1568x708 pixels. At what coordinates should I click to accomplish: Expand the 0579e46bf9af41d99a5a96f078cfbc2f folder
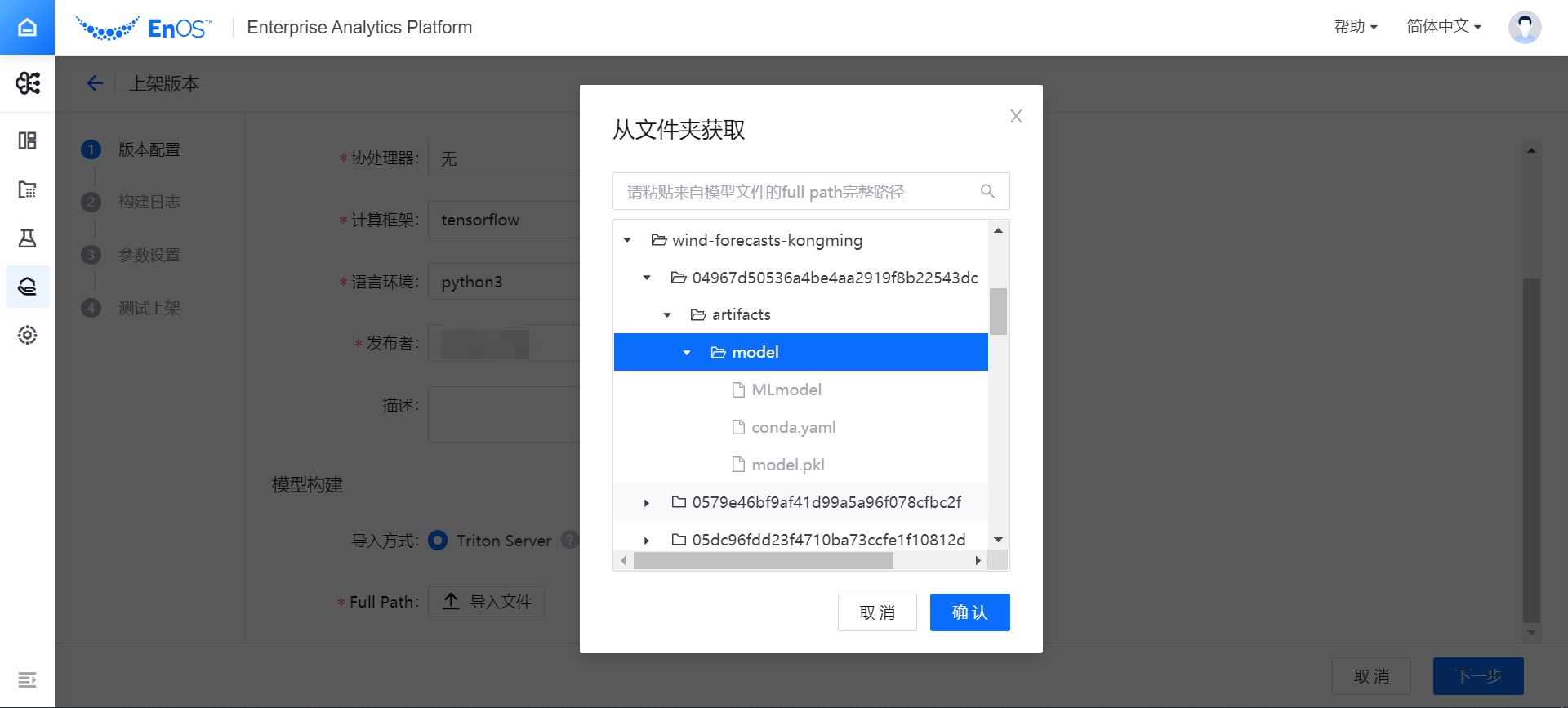[647, 503]
